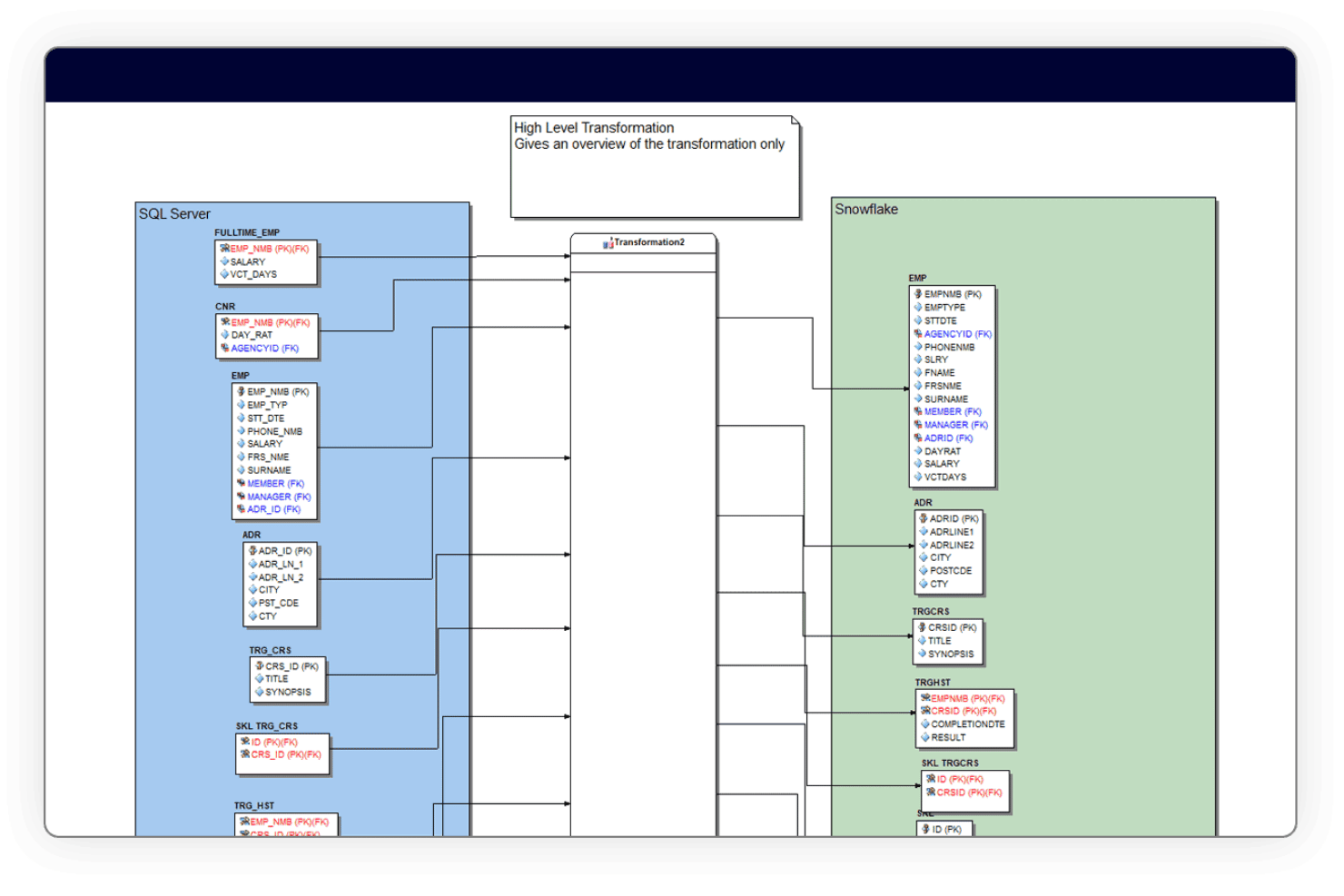Click the TRG_HST table name label
1344x896 pixels.
click(254, 806)
